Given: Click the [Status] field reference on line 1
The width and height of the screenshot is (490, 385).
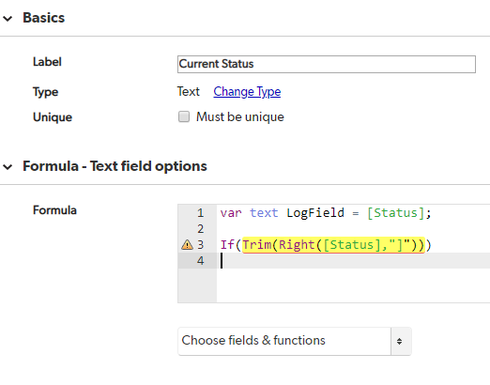Looking at the screenshot, I should (395, 213).
